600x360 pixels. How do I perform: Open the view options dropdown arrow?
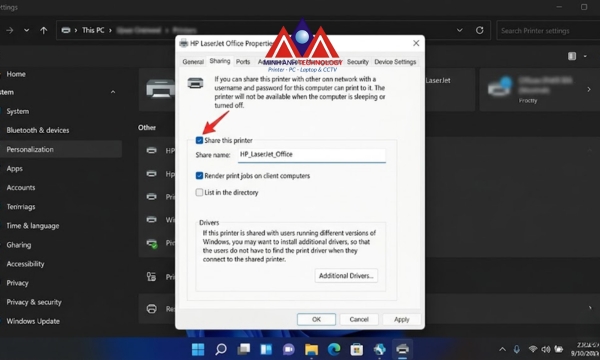point(585,56)
